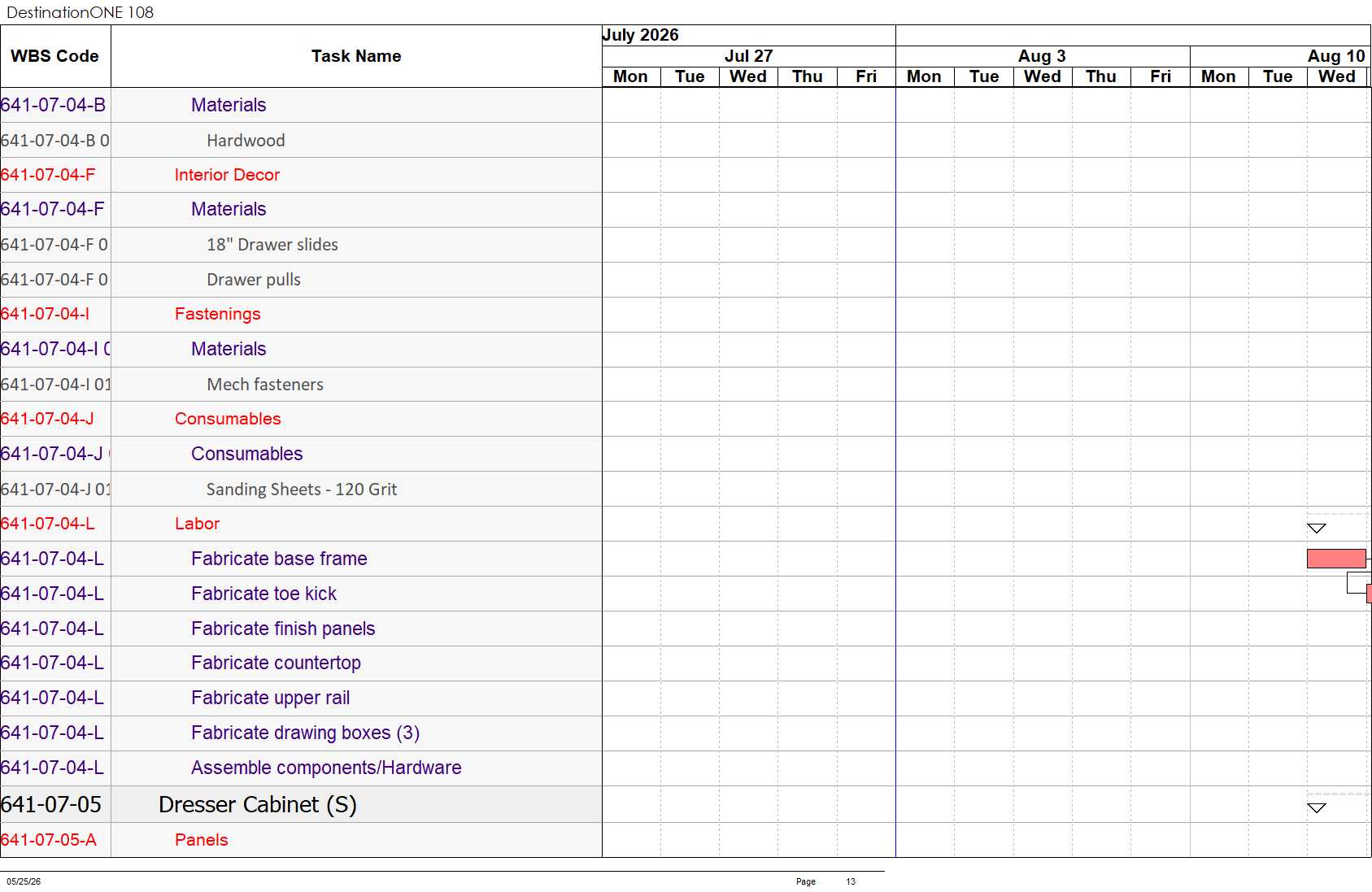This screenshot has height=892, width=1372.
Task: Click Wed under the Jul 27 week
Action: point(748,76)
